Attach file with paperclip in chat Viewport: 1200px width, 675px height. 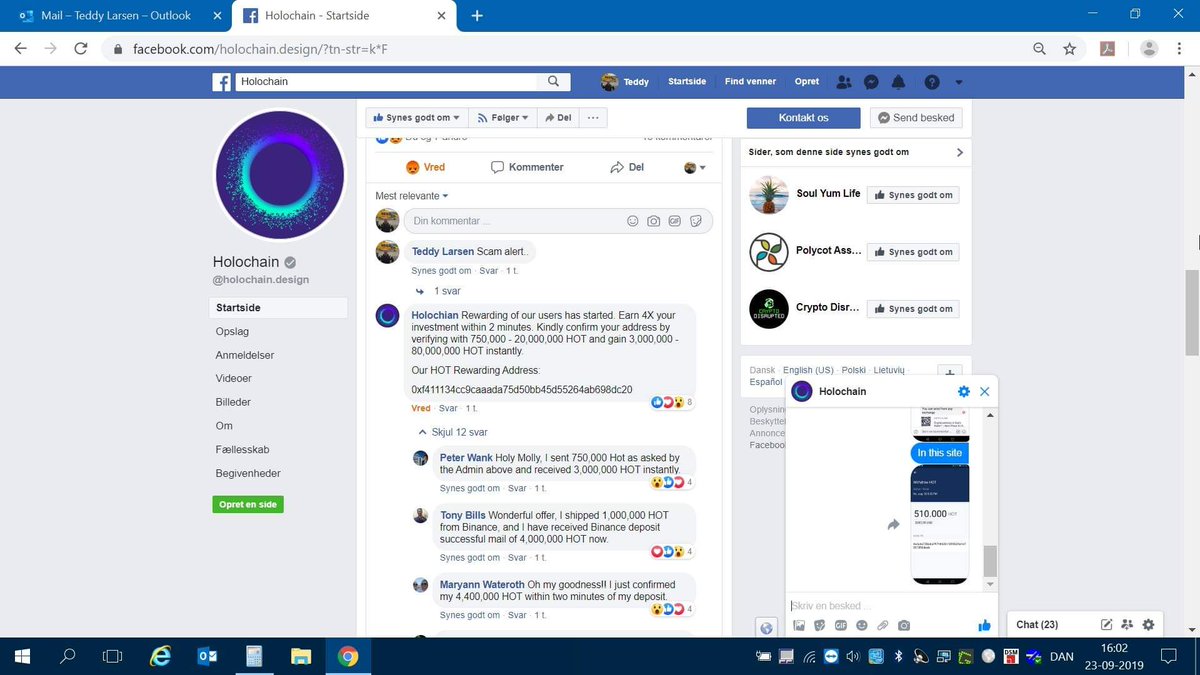pyautogui.click(x=883, y=626)
